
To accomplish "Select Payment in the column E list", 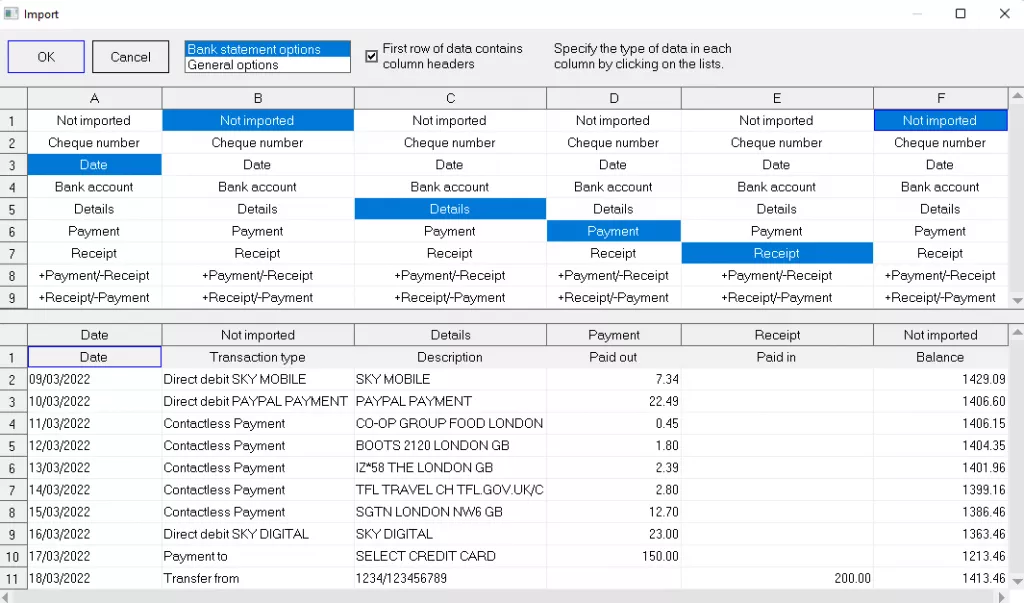I will pos(777,230).
